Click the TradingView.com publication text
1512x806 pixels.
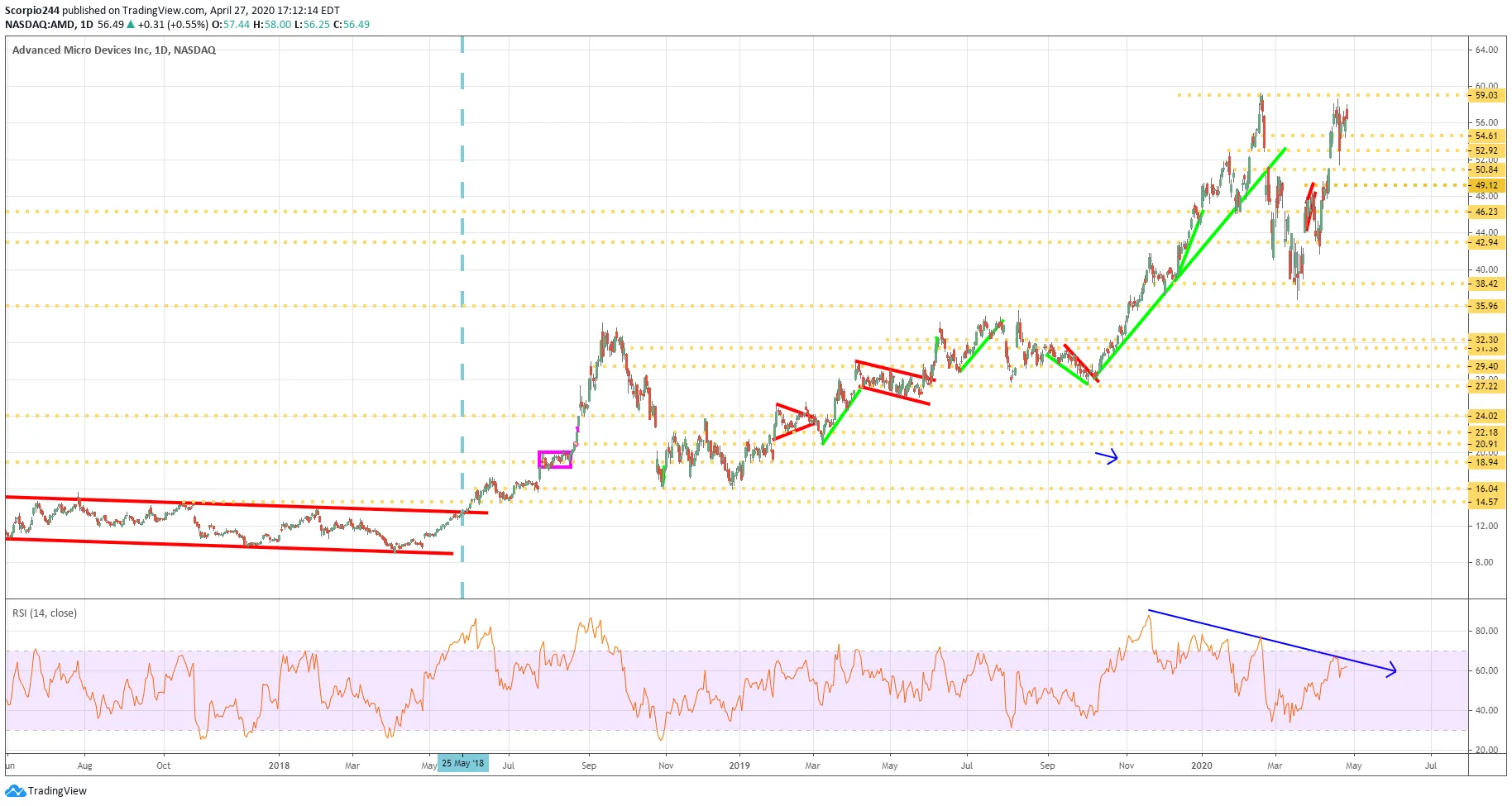click(163, 11)
